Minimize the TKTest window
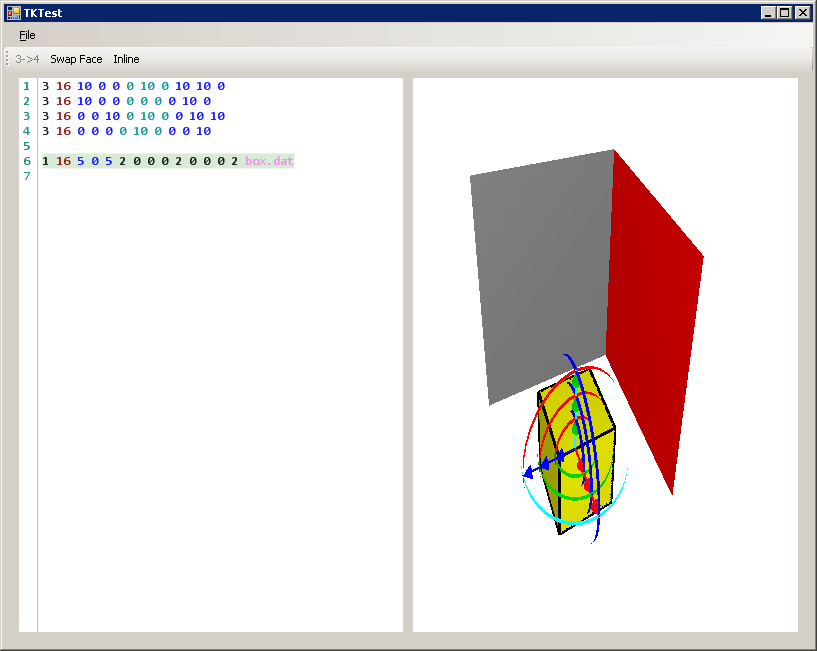The image size is (817, 651). tap(768, 13)
